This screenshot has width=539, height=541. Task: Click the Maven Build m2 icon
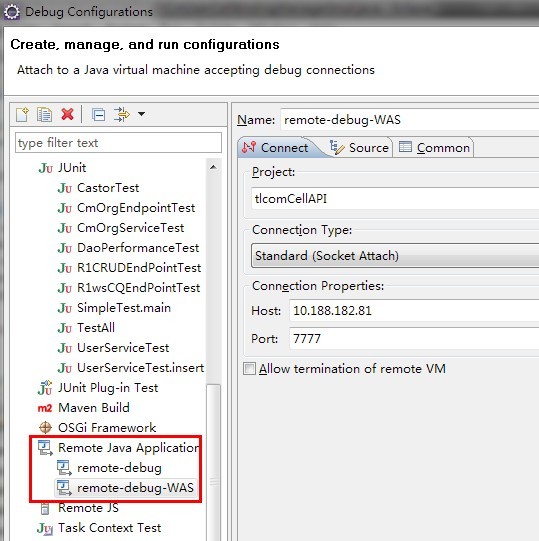pos(45,409)
